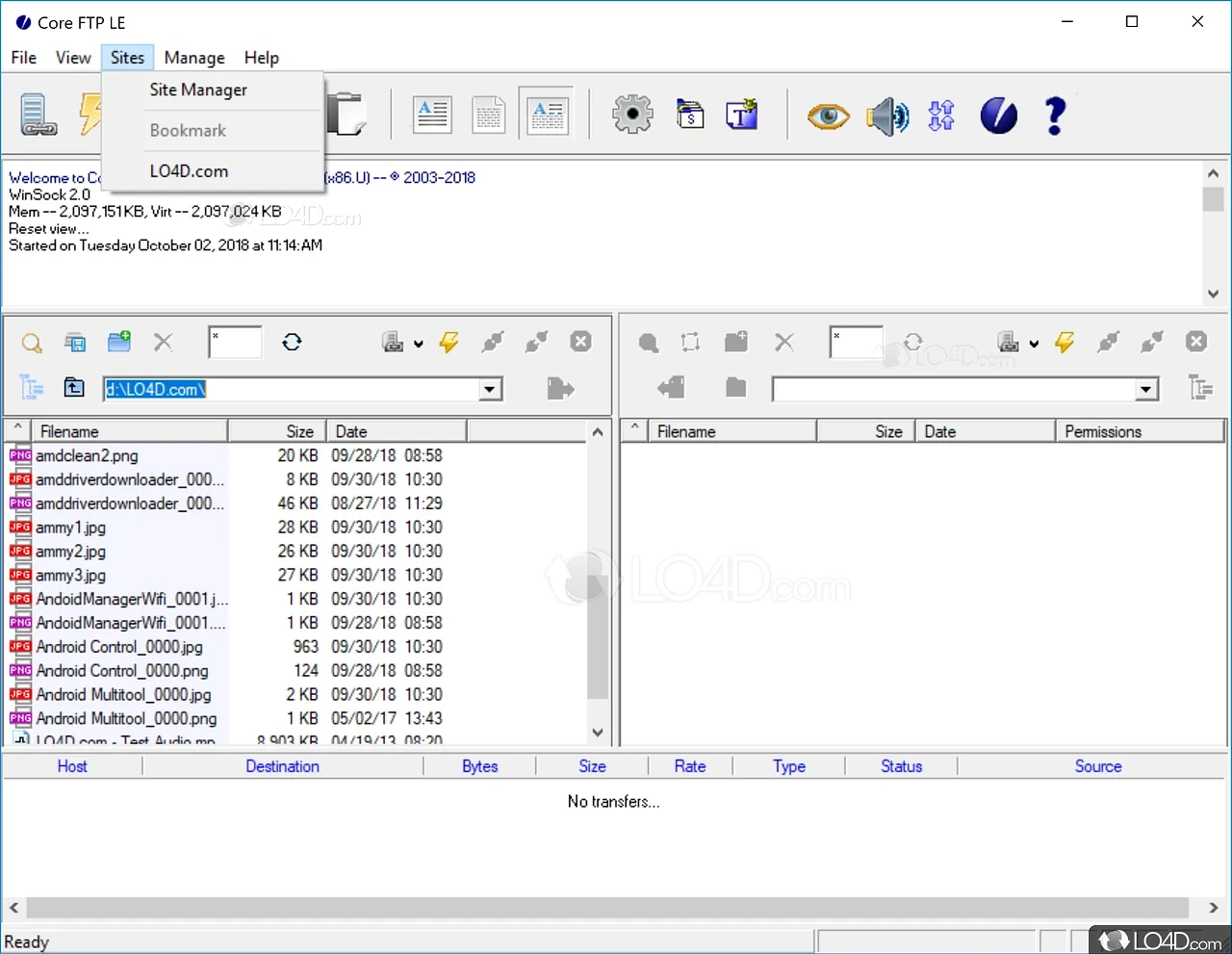Viewport: 1232px width, 954px height.
Task: Select LO4D.com in Sites menu
Action: coord(189,171)
